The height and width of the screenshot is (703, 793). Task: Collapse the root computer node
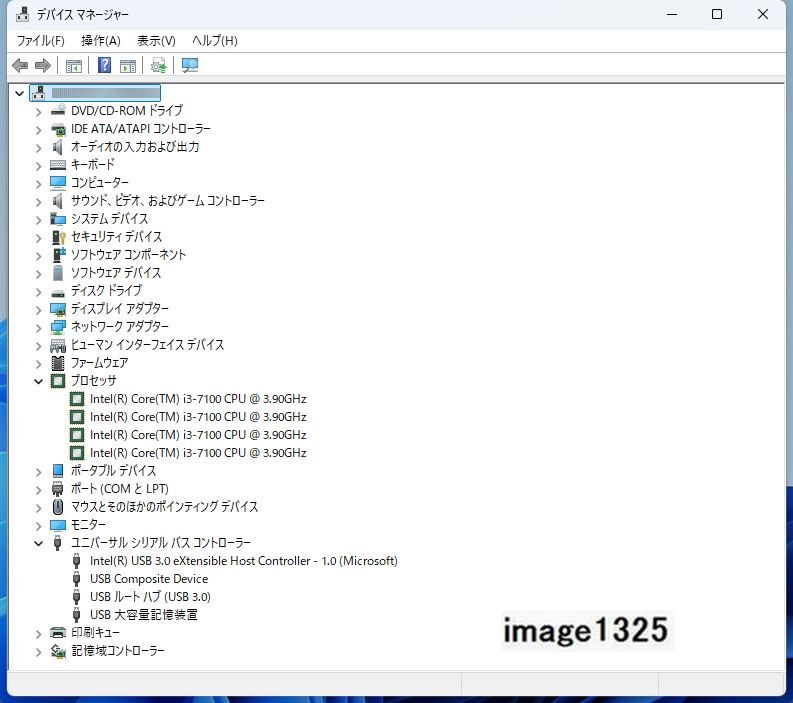[20, 93]
